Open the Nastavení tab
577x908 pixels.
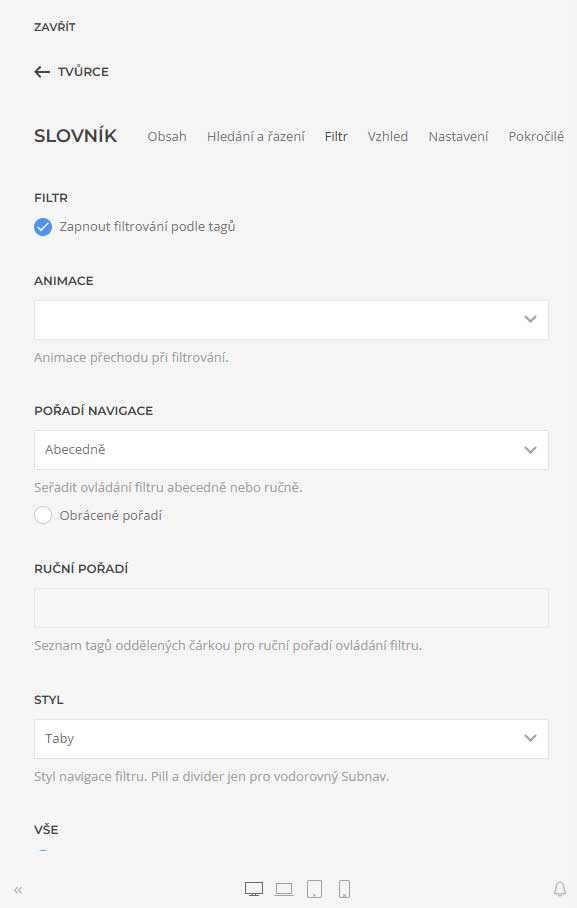(458, 137)
